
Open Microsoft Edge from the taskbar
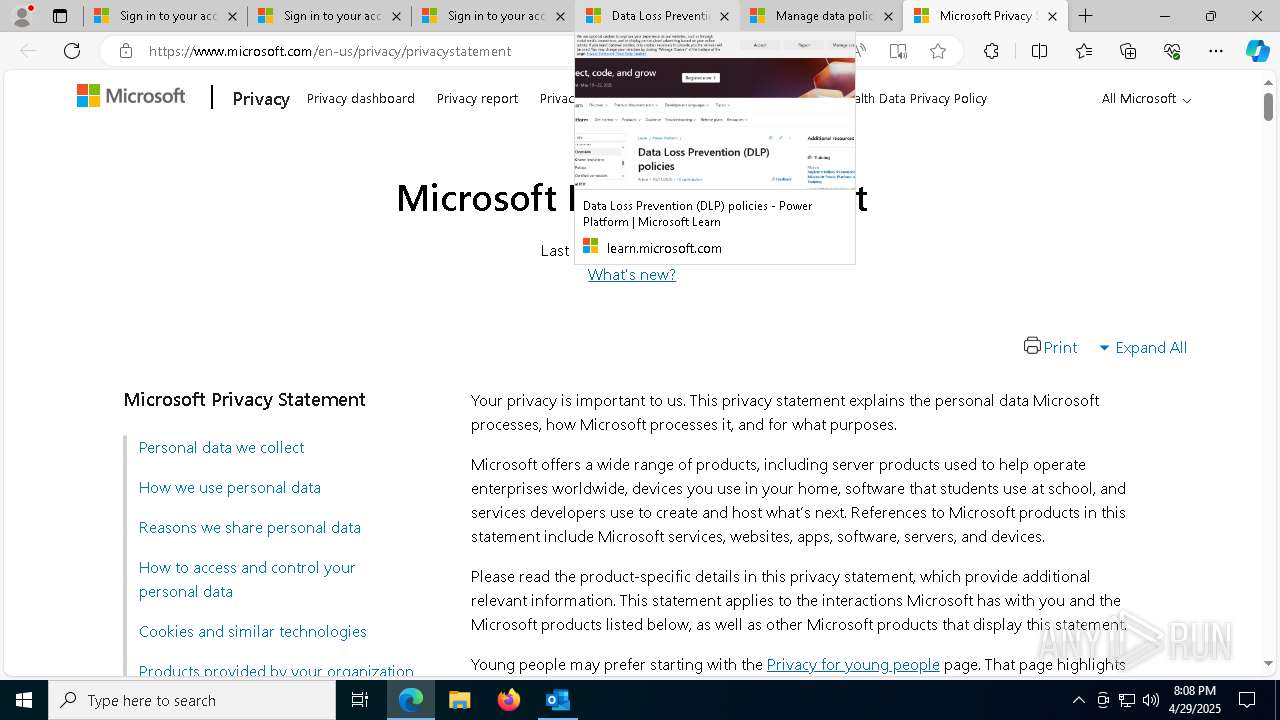point(411,700)
